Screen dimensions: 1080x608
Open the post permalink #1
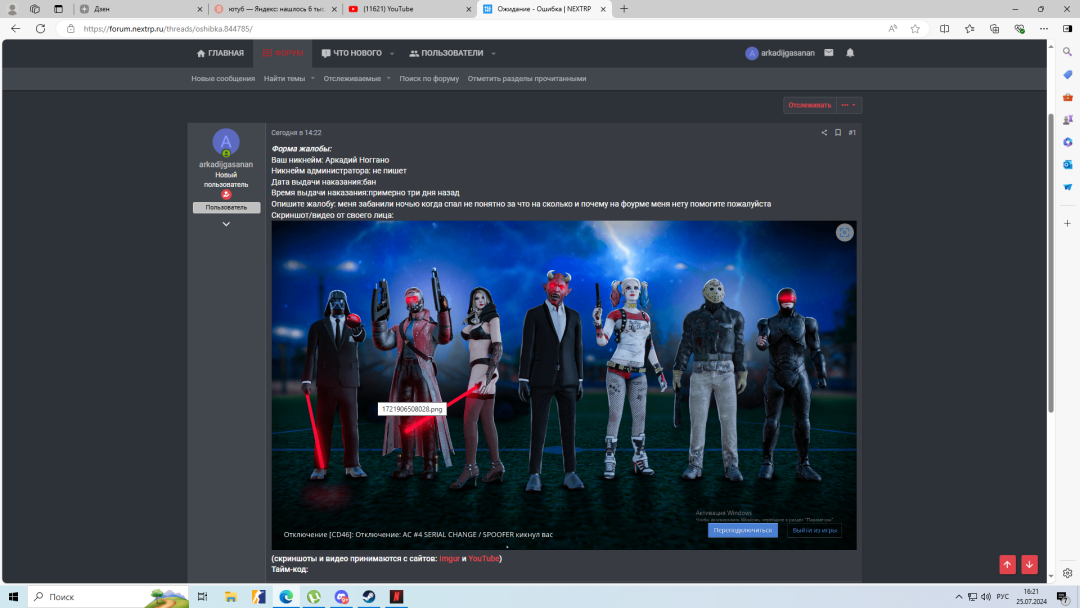(x=852, y=133)
